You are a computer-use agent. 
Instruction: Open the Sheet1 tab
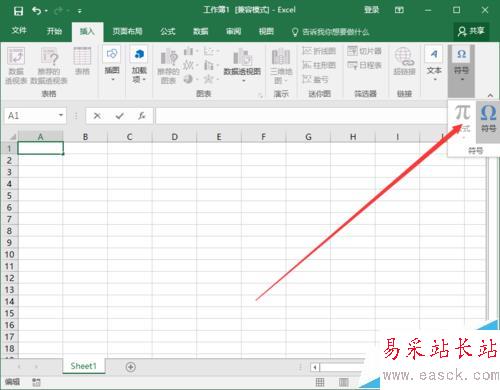83,366
